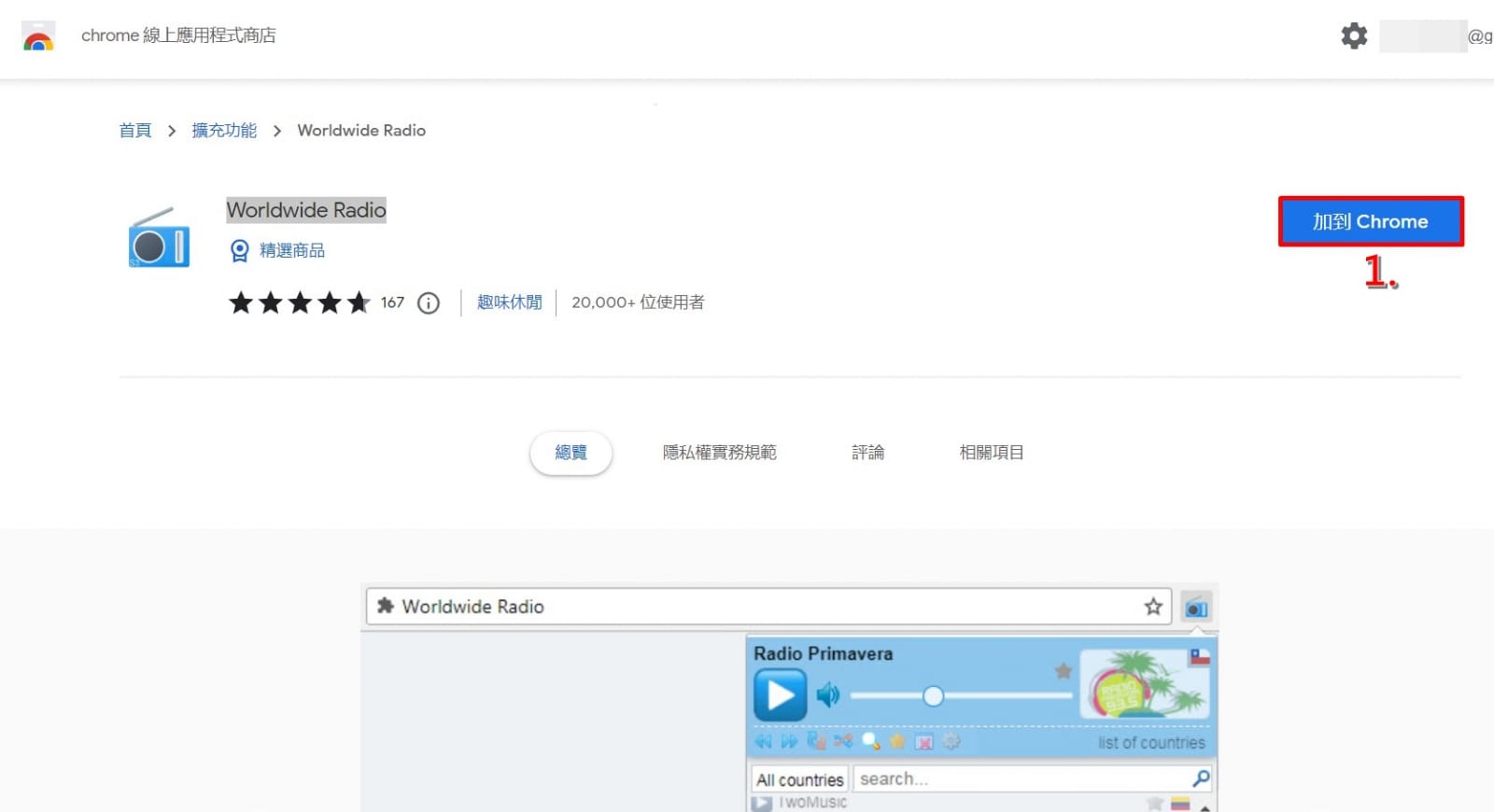Click the chrome 線上應用程式商店 title
Screen dimensions: 1494x812
(x=178, y=35)
